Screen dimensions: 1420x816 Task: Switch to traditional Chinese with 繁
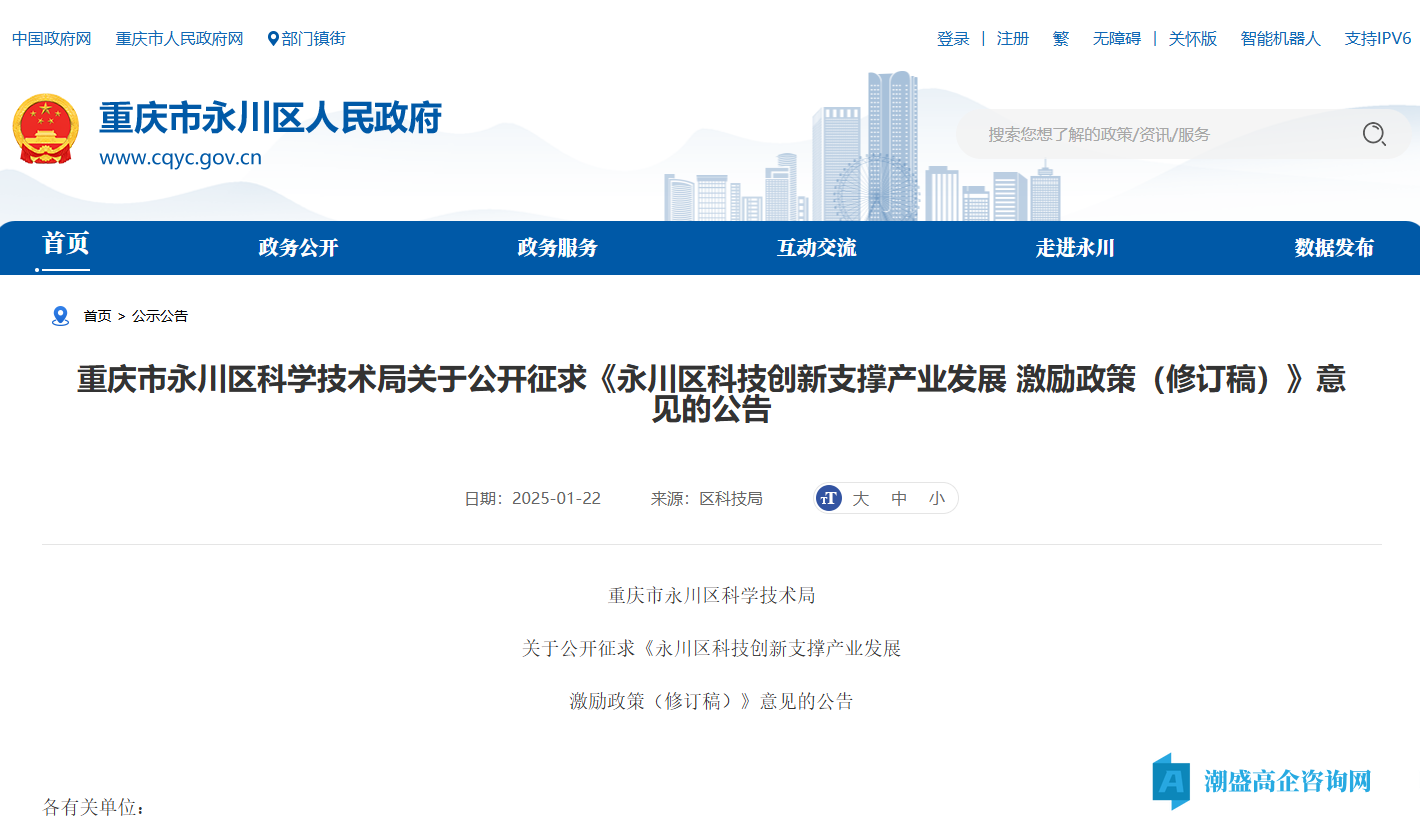tap(1061, 39)
